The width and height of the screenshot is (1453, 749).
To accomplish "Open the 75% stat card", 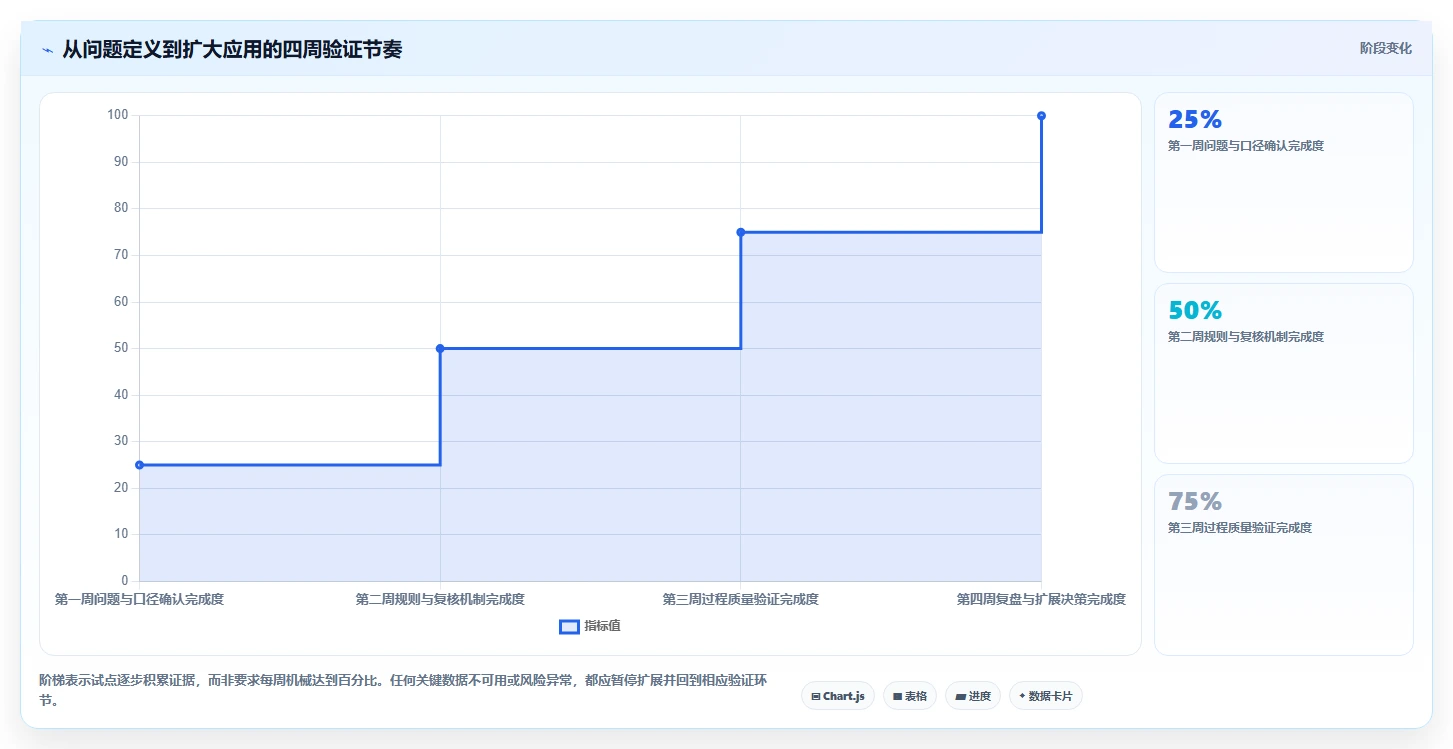I will [x=1283, y=564].
